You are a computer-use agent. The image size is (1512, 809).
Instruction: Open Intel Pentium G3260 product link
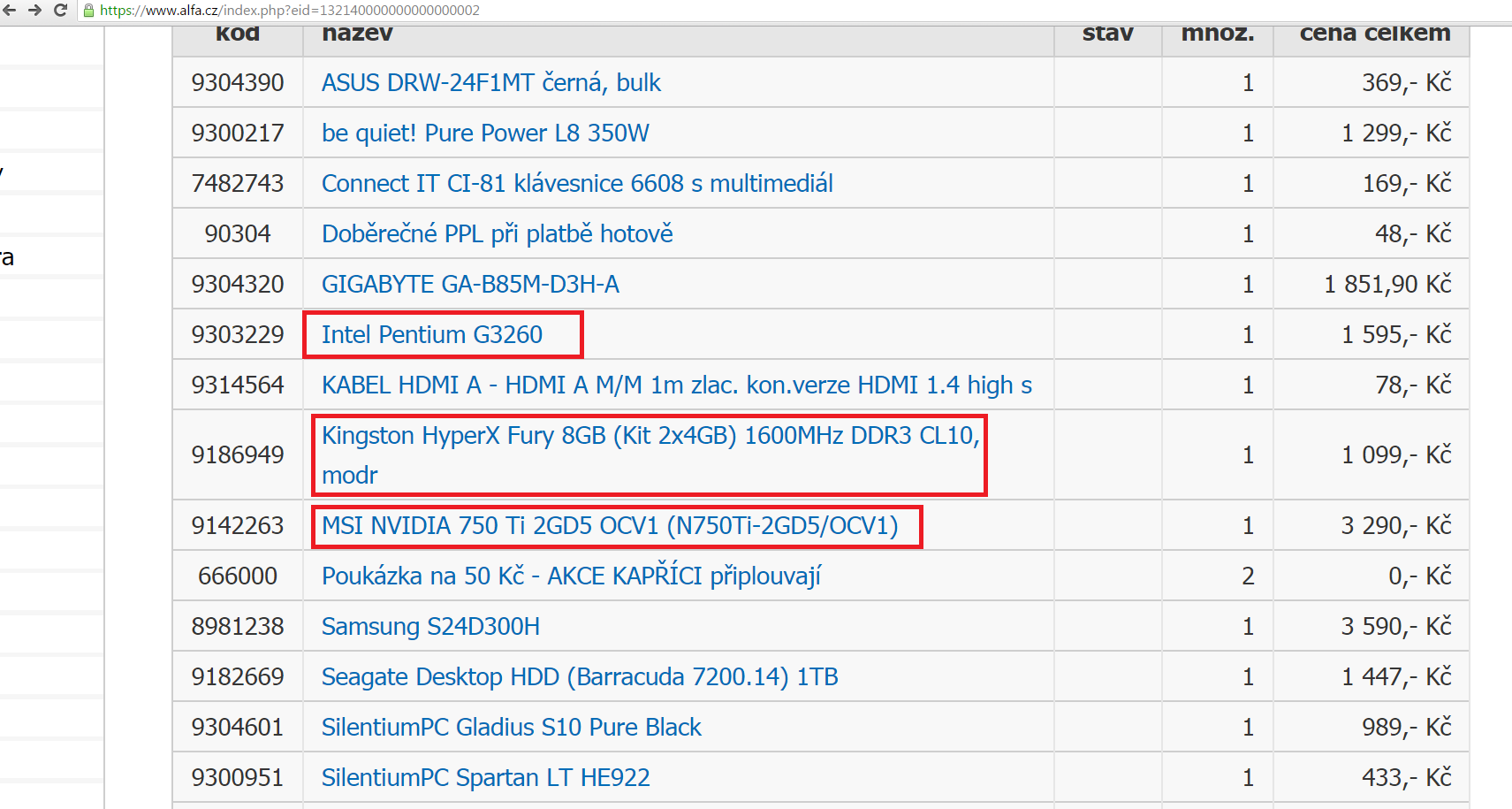[432, 335]
